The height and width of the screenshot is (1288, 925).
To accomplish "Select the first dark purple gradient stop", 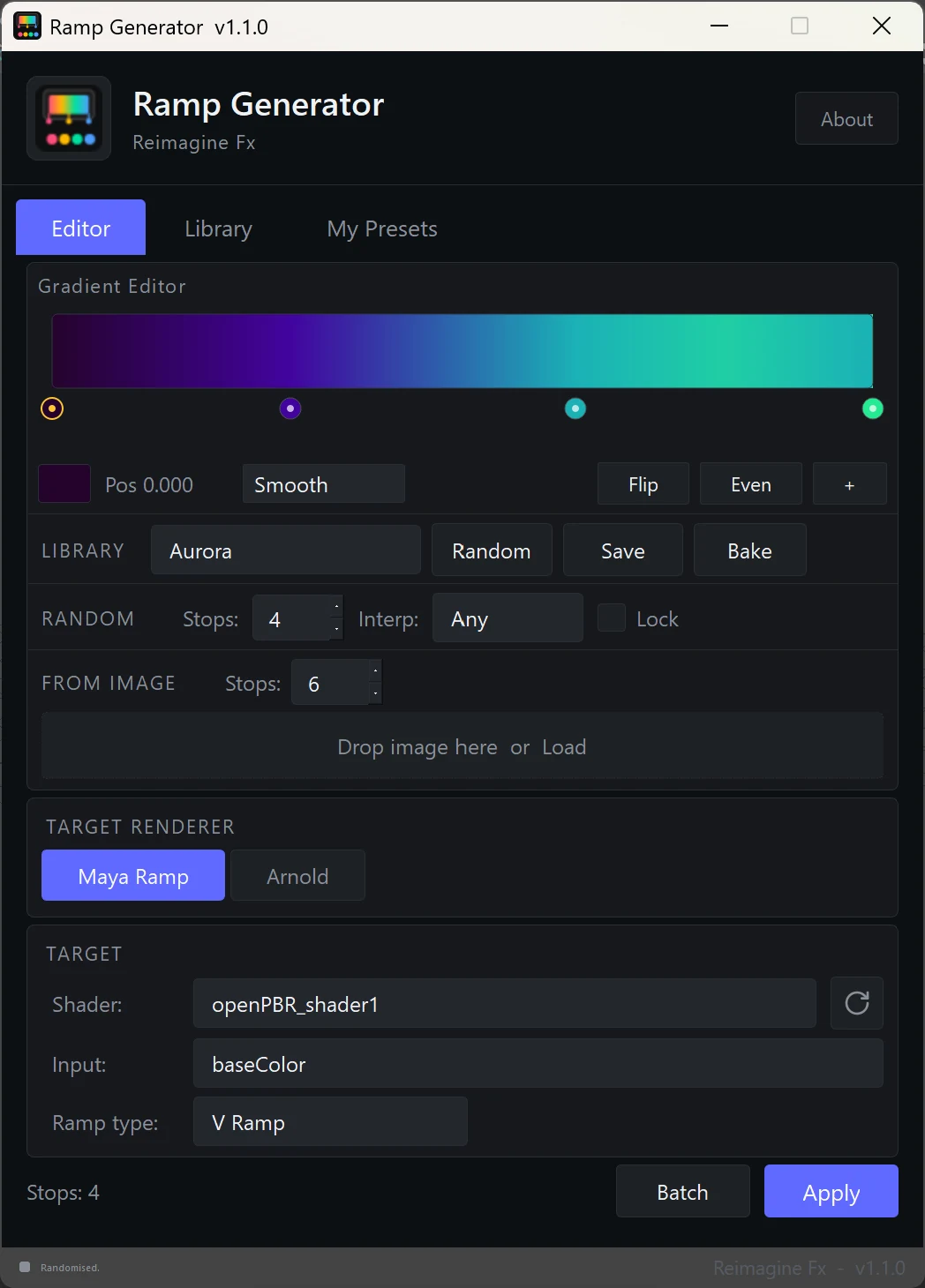I will coord(52,408).
